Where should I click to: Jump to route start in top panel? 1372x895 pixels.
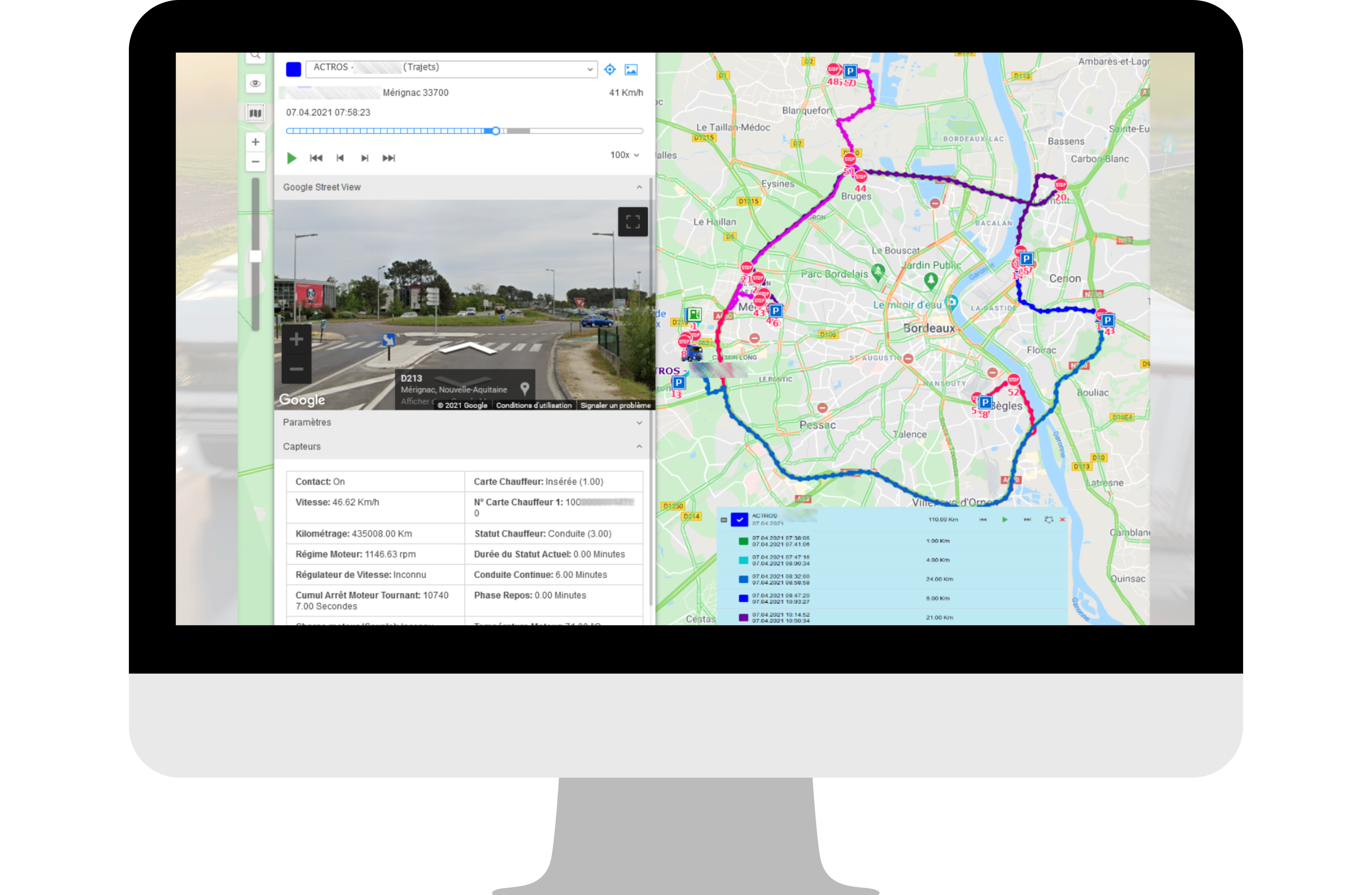pos(316,158)
